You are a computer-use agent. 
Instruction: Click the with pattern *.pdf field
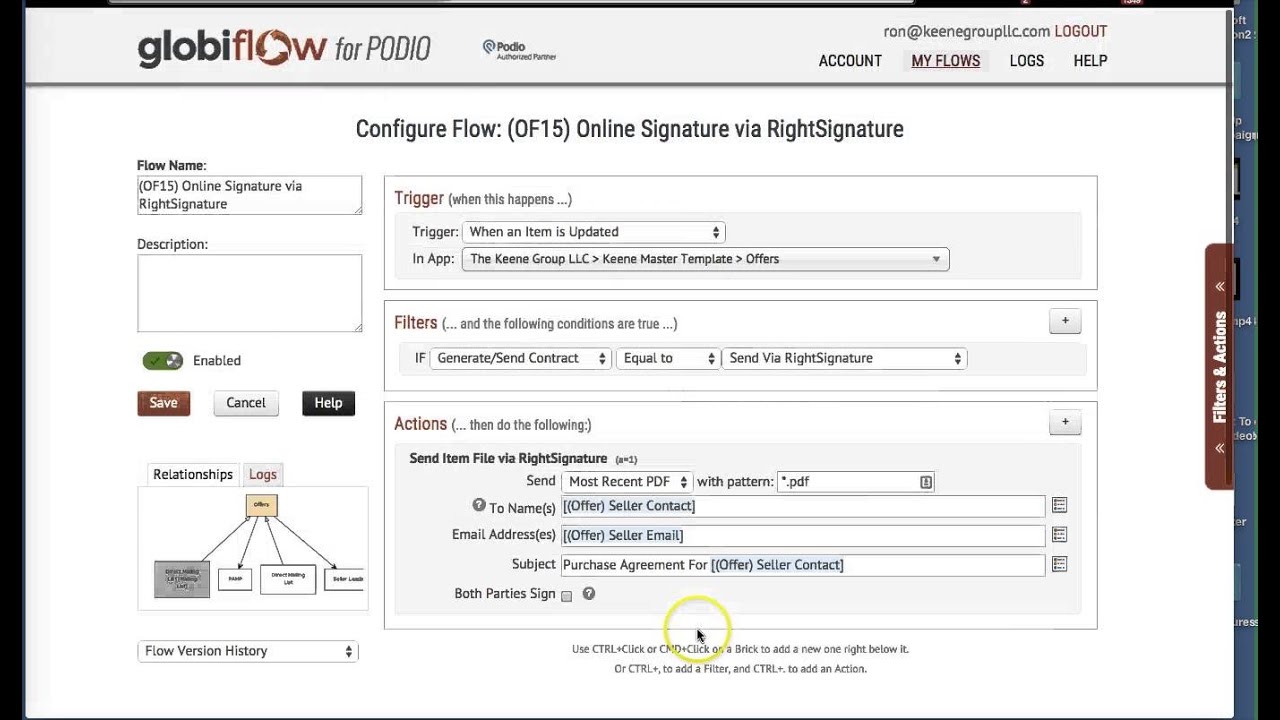[x=856, y=482]
